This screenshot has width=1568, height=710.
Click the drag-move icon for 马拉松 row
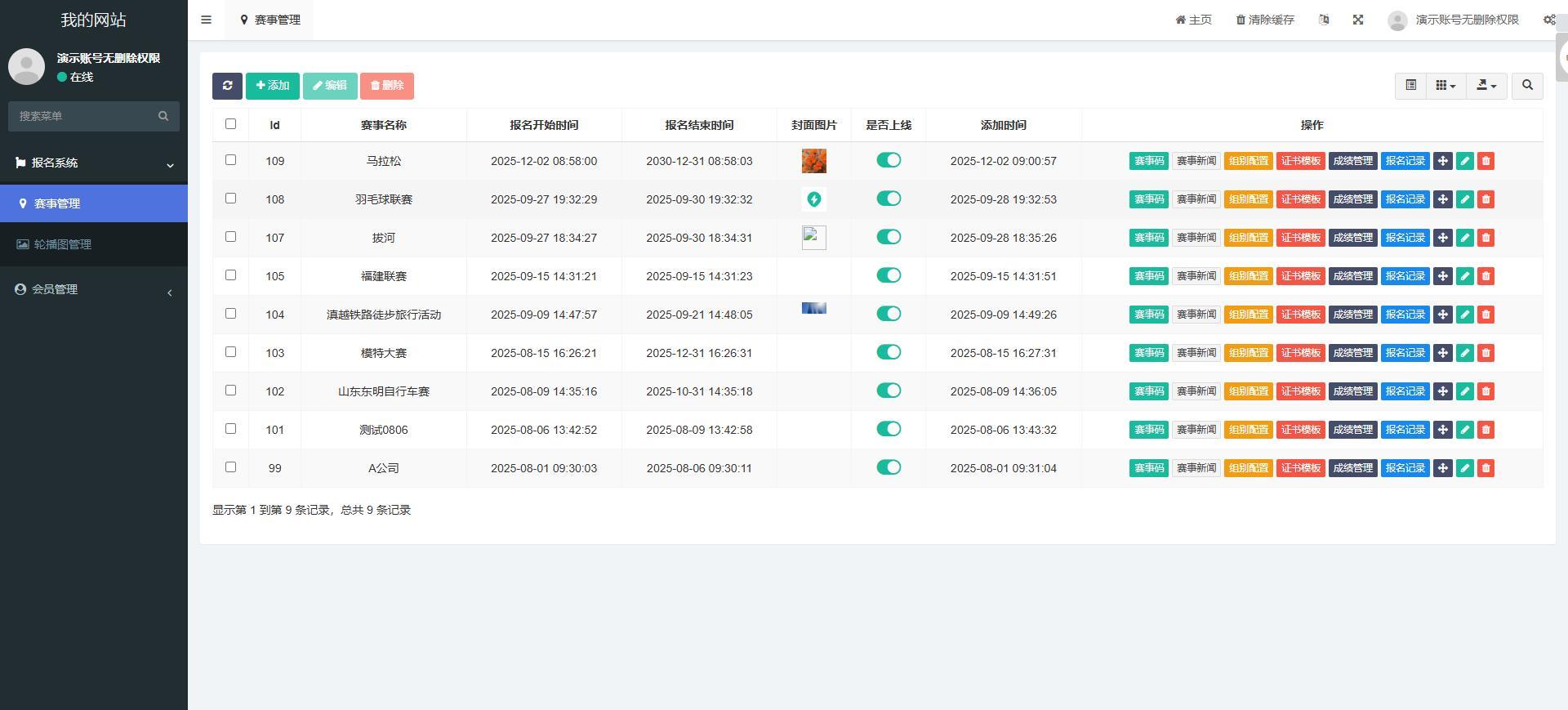point(1442,161)
